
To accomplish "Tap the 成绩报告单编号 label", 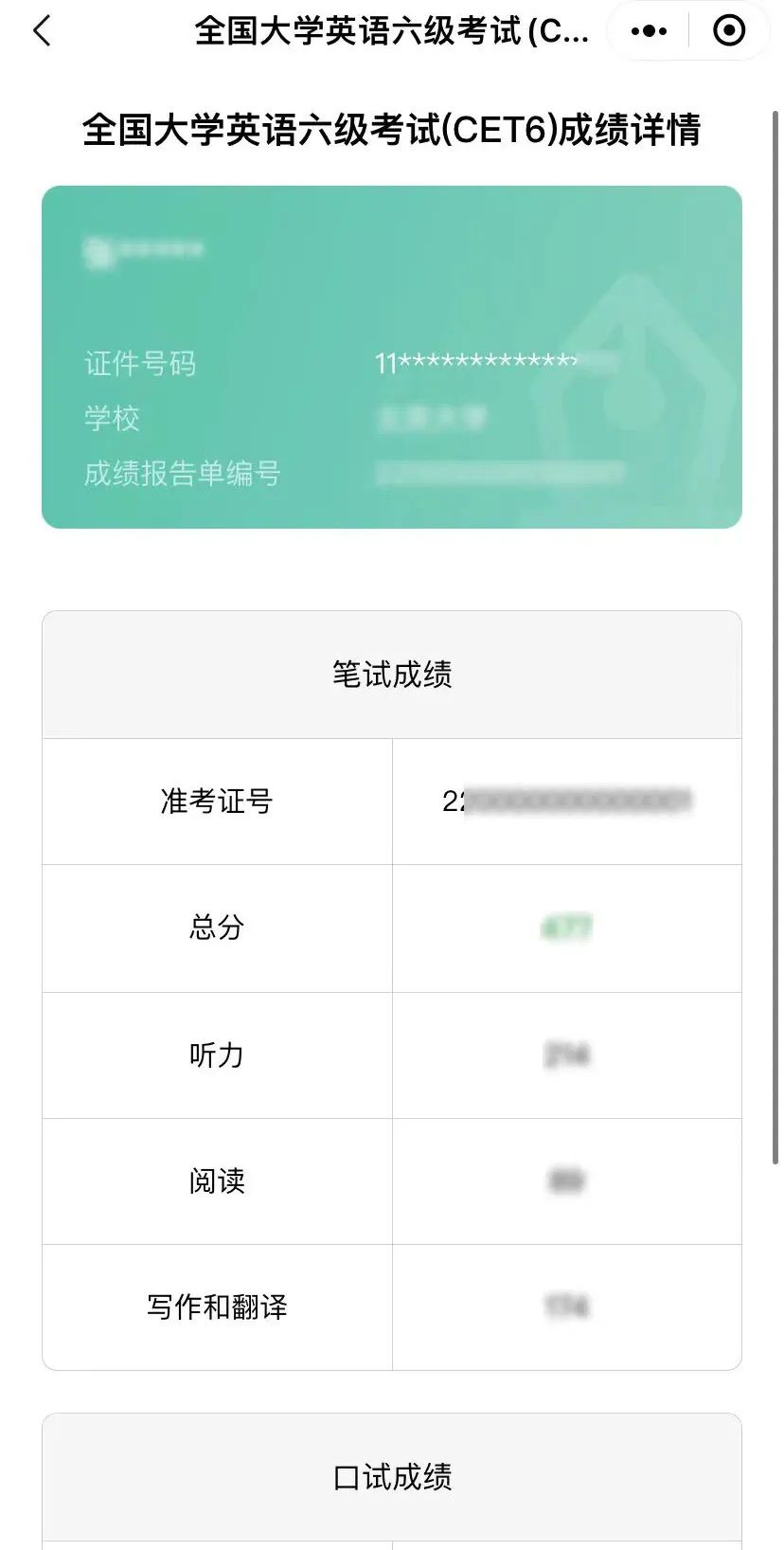I will pyautogui.click(x=182, y=473).
